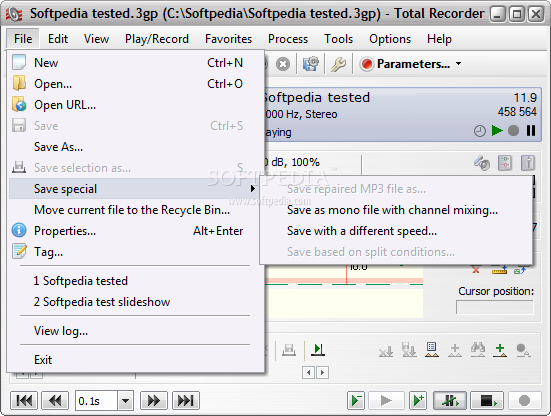Click the green plus add marker icon
The image size is (551, 416).
pyautogui.click(x=500, y=350)
